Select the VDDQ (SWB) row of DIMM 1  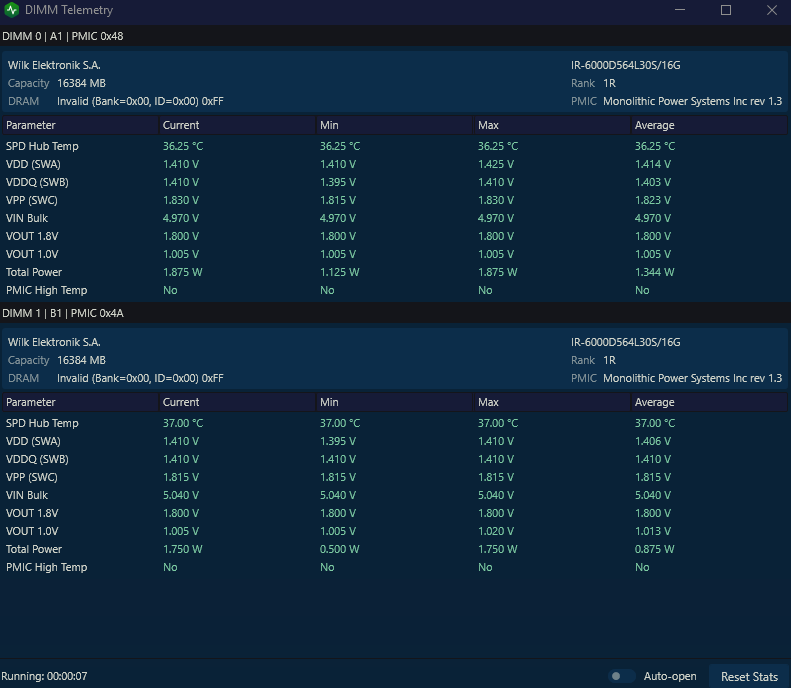pyautogui.click(x=395, y=459)
